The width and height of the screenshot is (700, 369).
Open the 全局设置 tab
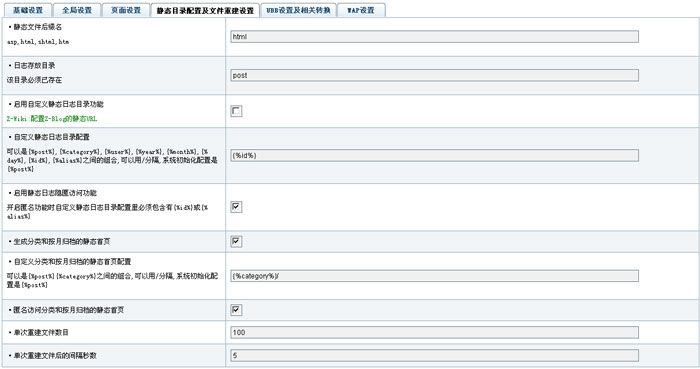pos(77,10)
